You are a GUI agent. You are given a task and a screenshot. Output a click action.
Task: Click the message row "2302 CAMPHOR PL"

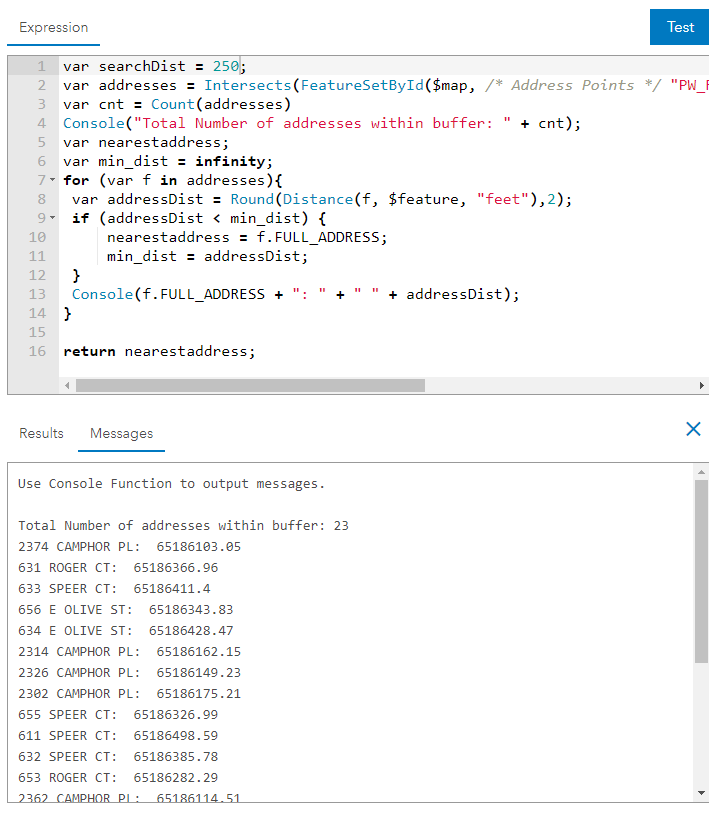(x=129, y=693)
